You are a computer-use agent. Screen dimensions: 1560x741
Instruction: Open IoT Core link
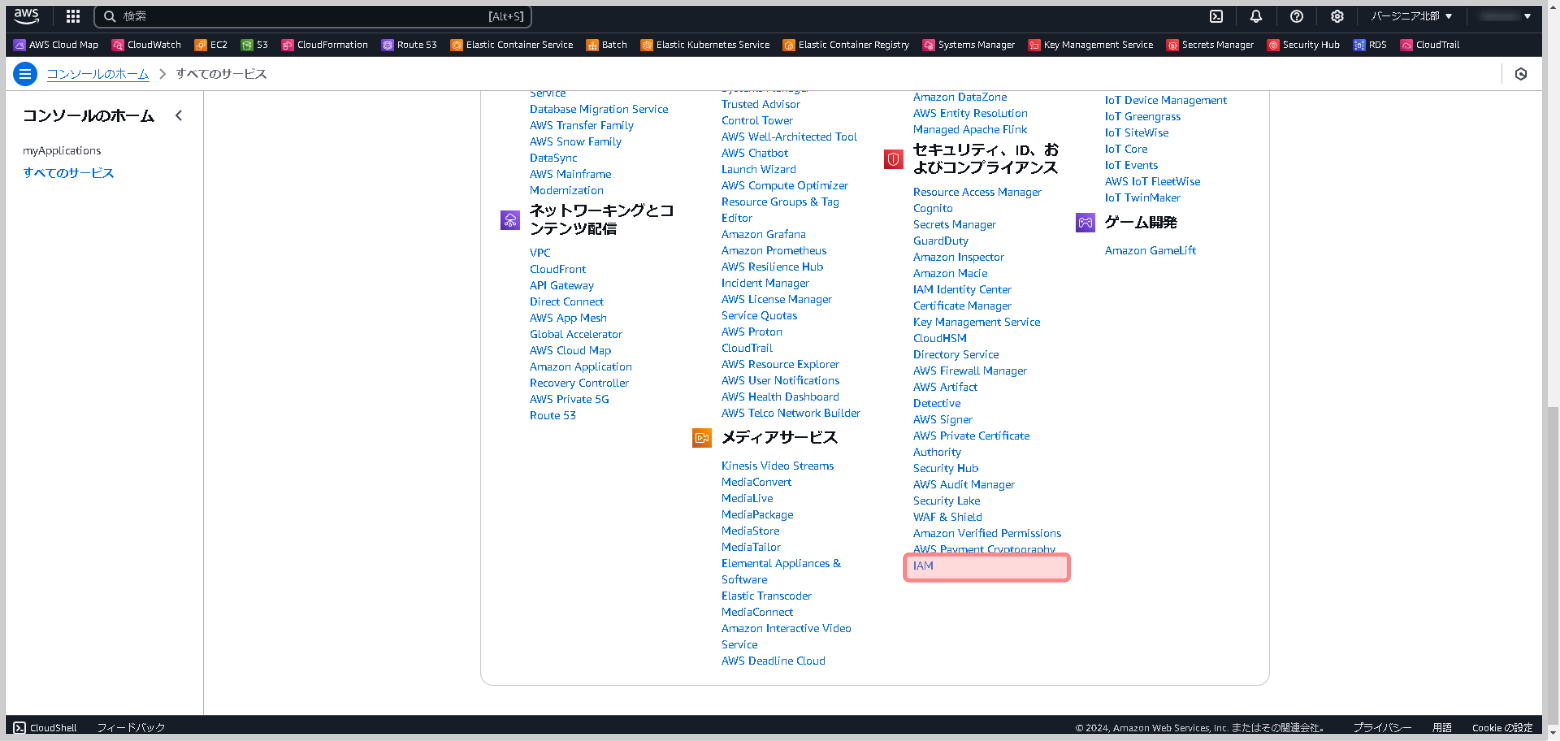[1126, 149]
